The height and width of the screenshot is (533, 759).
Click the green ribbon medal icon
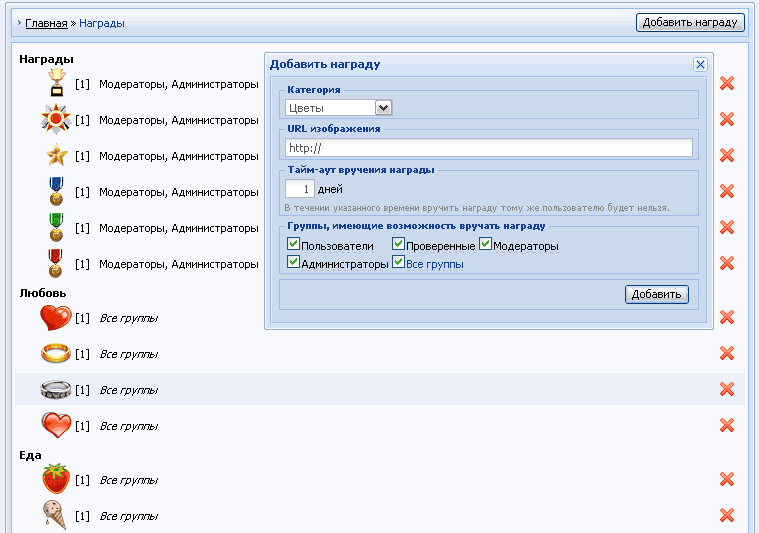tap(56, 228)
